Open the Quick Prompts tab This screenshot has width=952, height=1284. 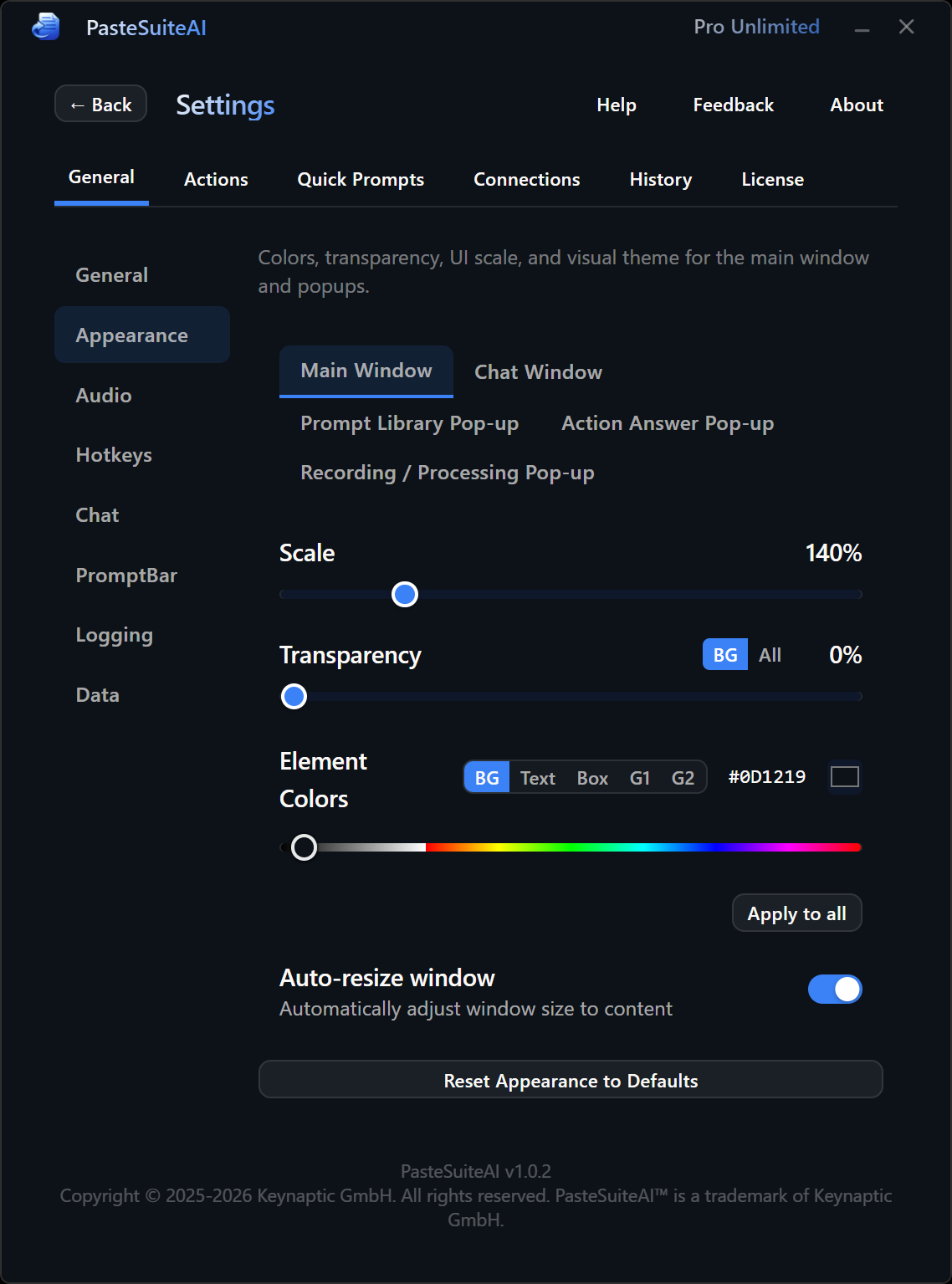[x=361, y=179]
